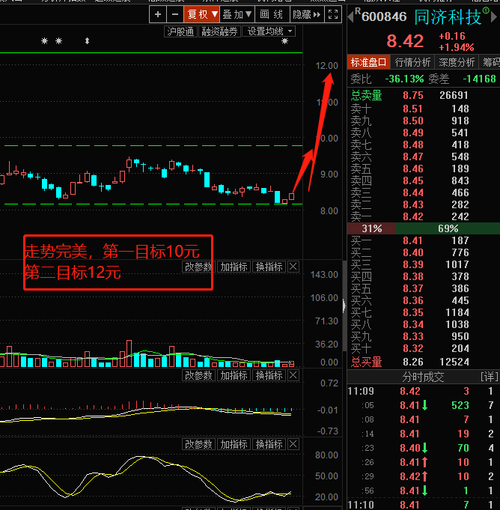Toggle the 融资融券 tag

pyautogui.click(x=220, y=32)
